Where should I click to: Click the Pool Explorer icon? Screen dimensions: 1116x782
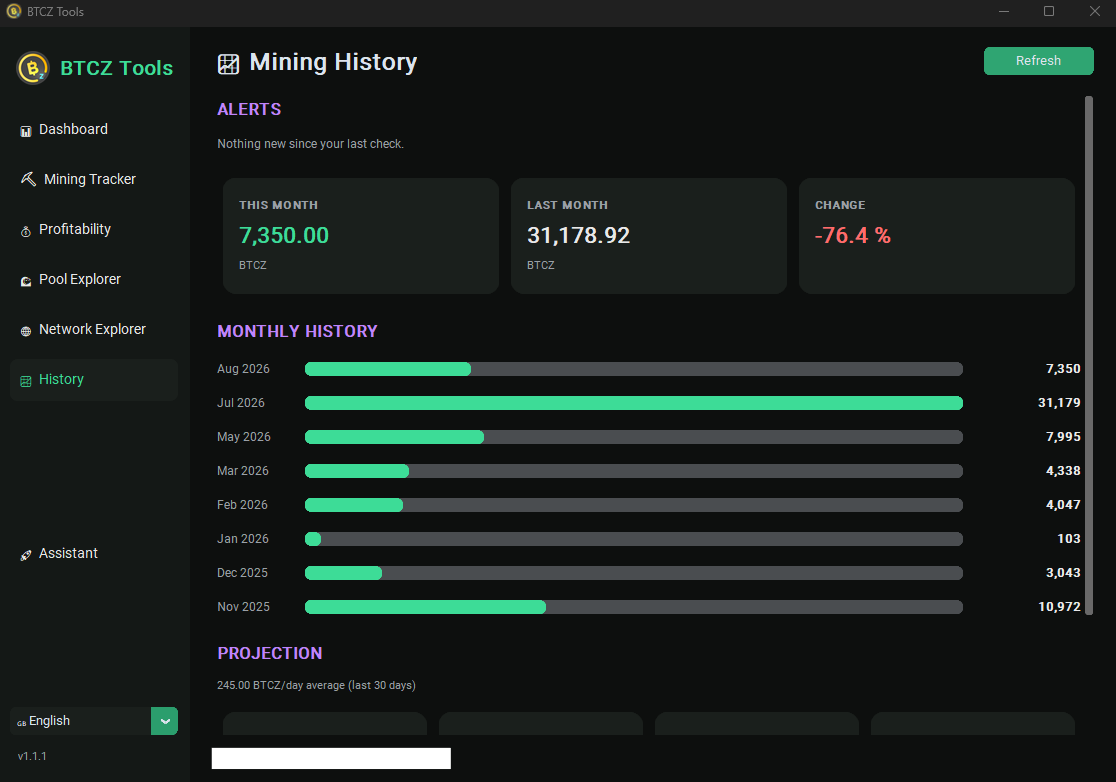(26, 281)
